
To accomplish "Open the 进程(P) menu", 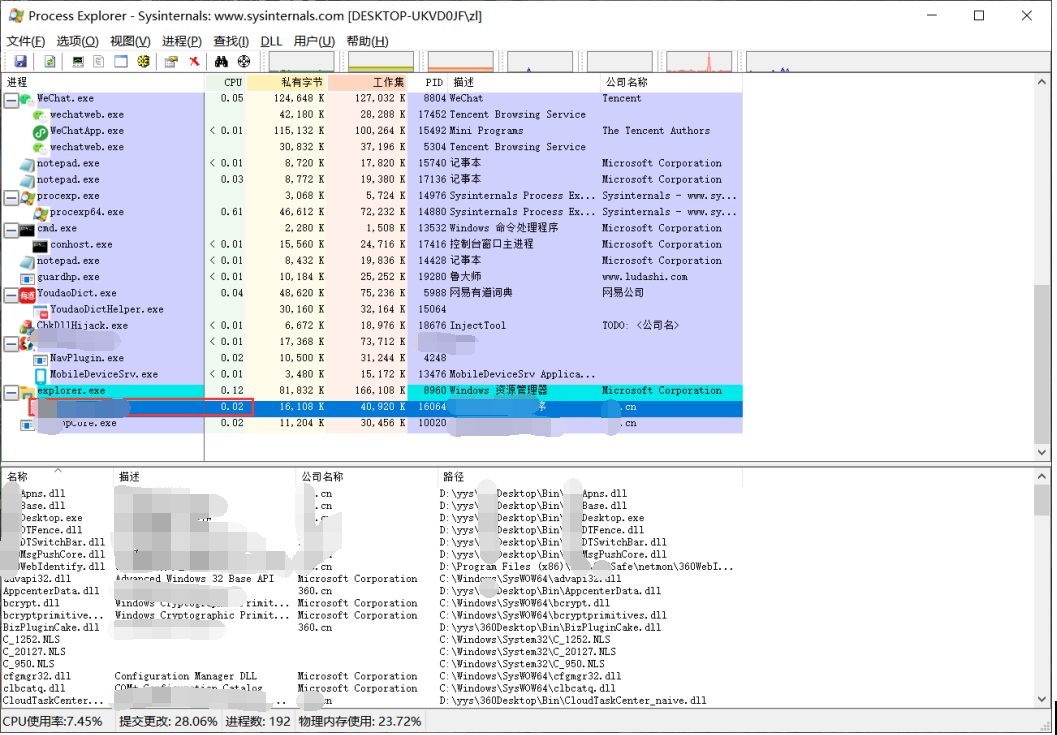I will click(x=181, y=41).
